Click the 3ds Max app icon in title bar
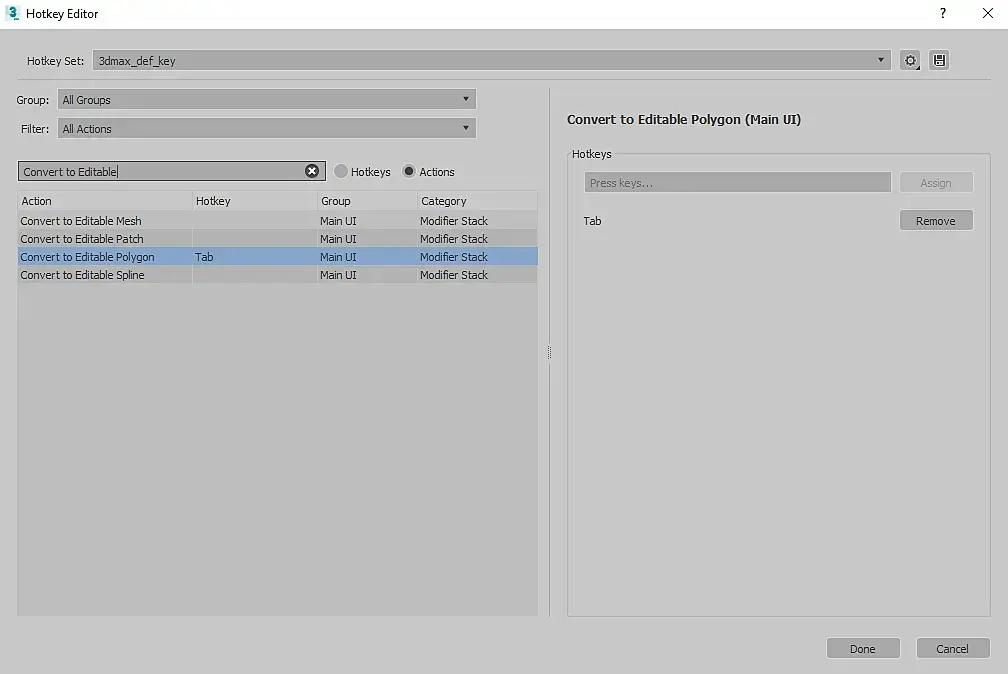This screenshot has width=1008, height=674. click(12, 13)
